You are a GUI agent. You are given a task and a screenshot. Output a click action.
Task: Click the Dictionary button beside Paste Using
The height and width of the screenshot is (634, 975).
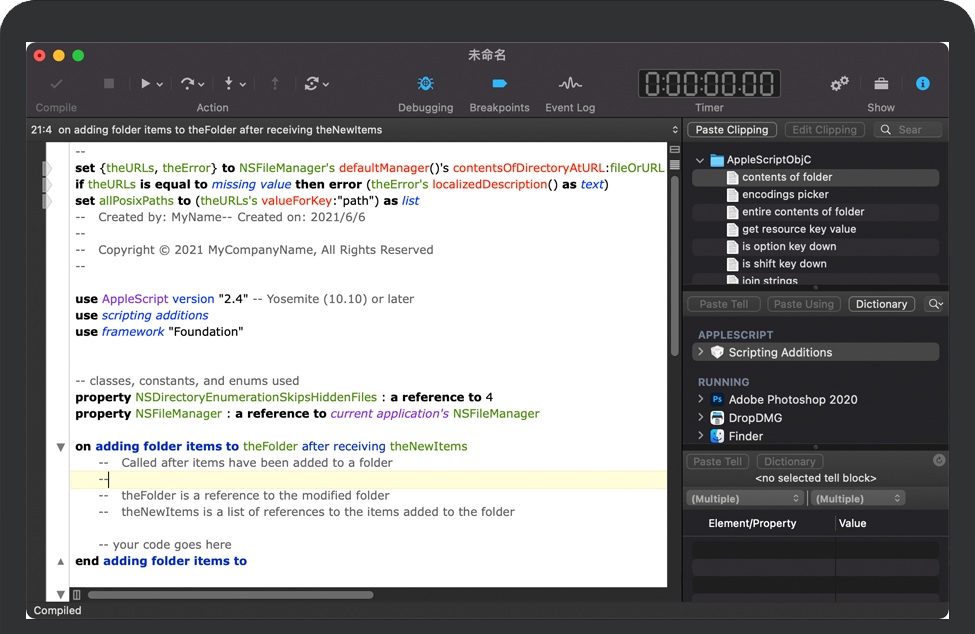tap(881, 304)
